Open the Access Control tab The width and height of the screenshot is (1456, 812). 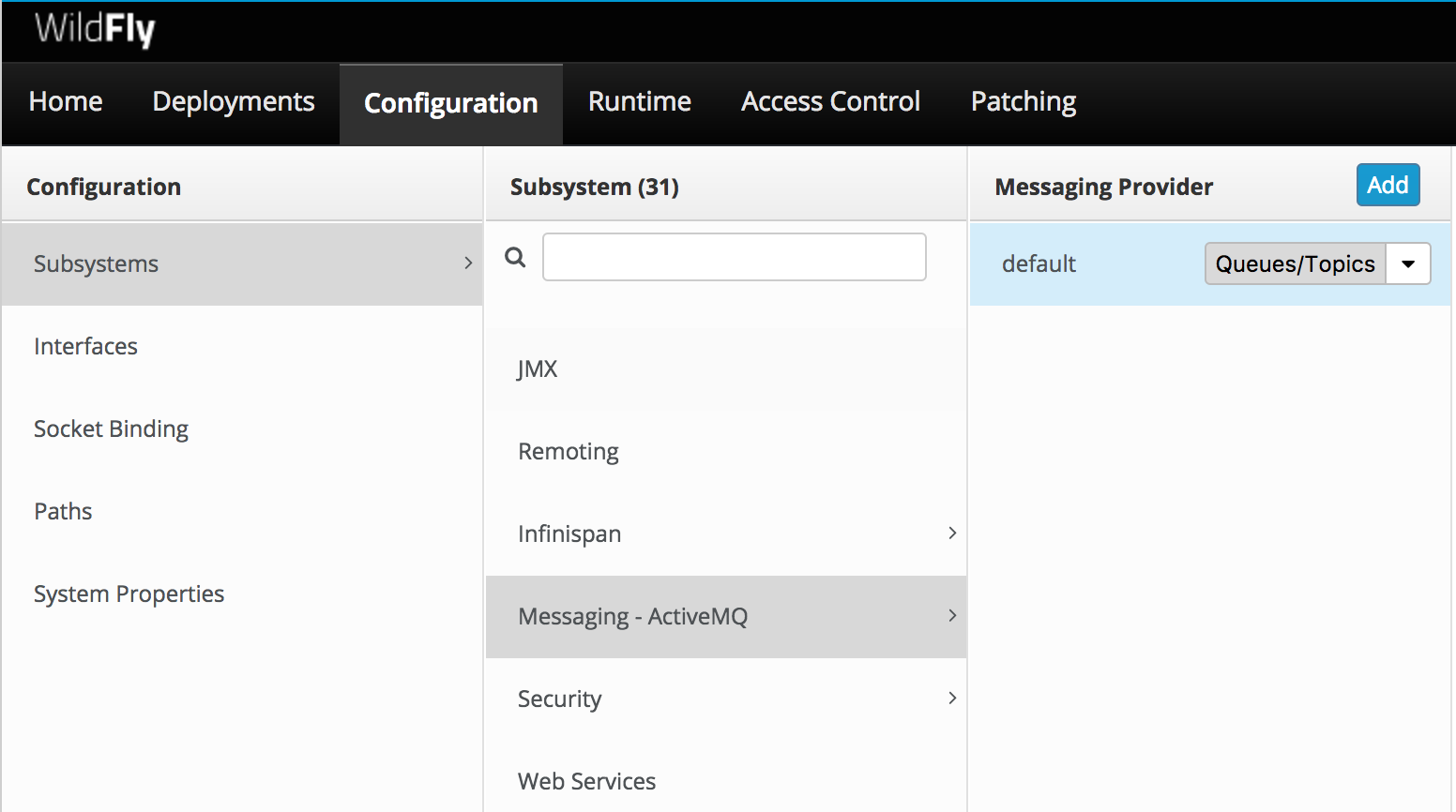(830, 101)
